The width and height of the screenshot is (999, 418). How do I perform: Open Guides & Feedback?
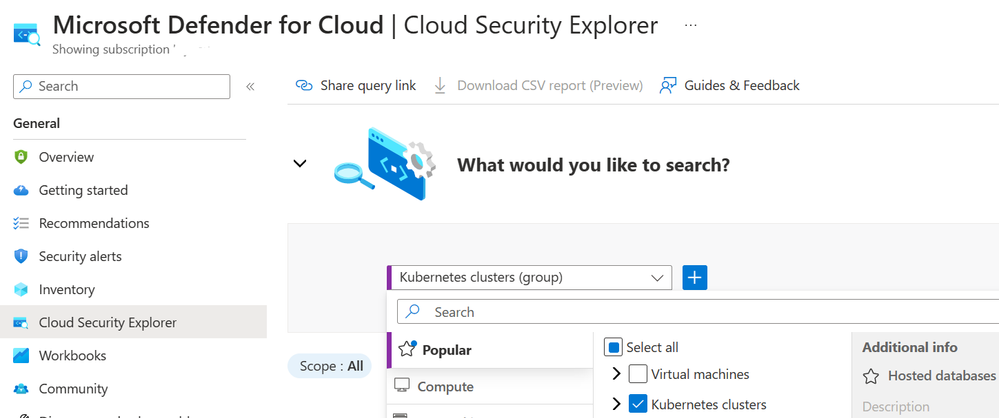point(729,85)
